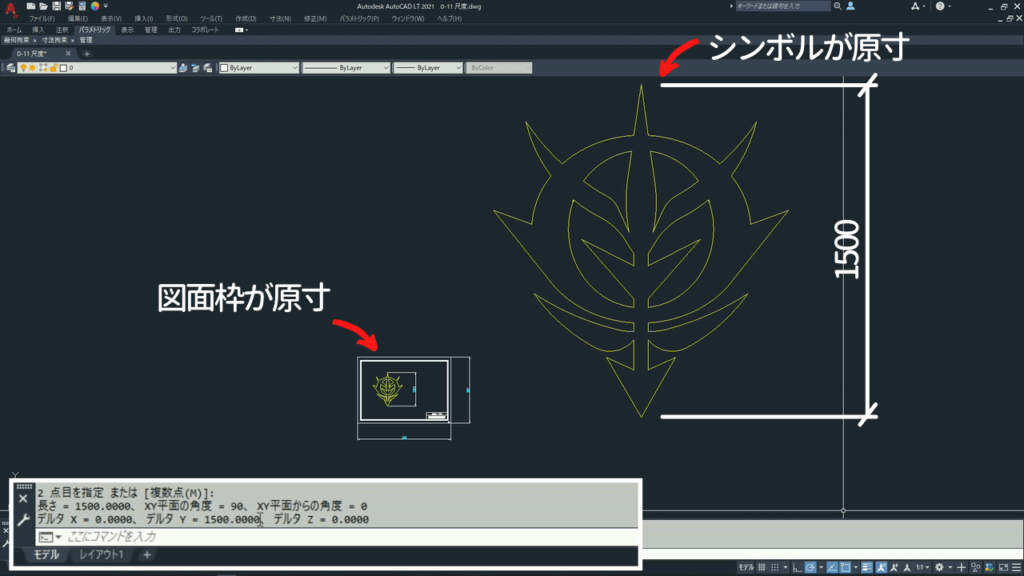Image resolution: width=1024 pixels, height=576 pixels.
Task: Click the Layer States Manager icon
Action: click(x=208, y=68)
